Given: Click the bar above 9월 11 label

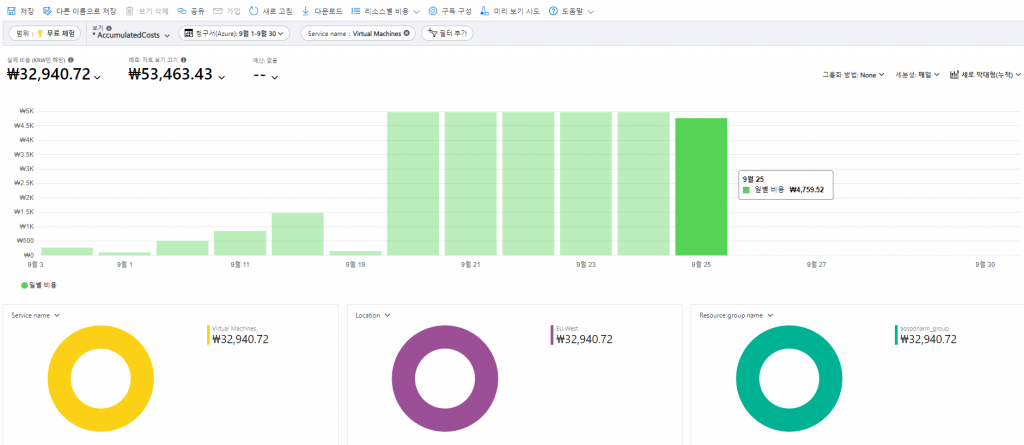Looking at the screenshot, I should 240,243.
